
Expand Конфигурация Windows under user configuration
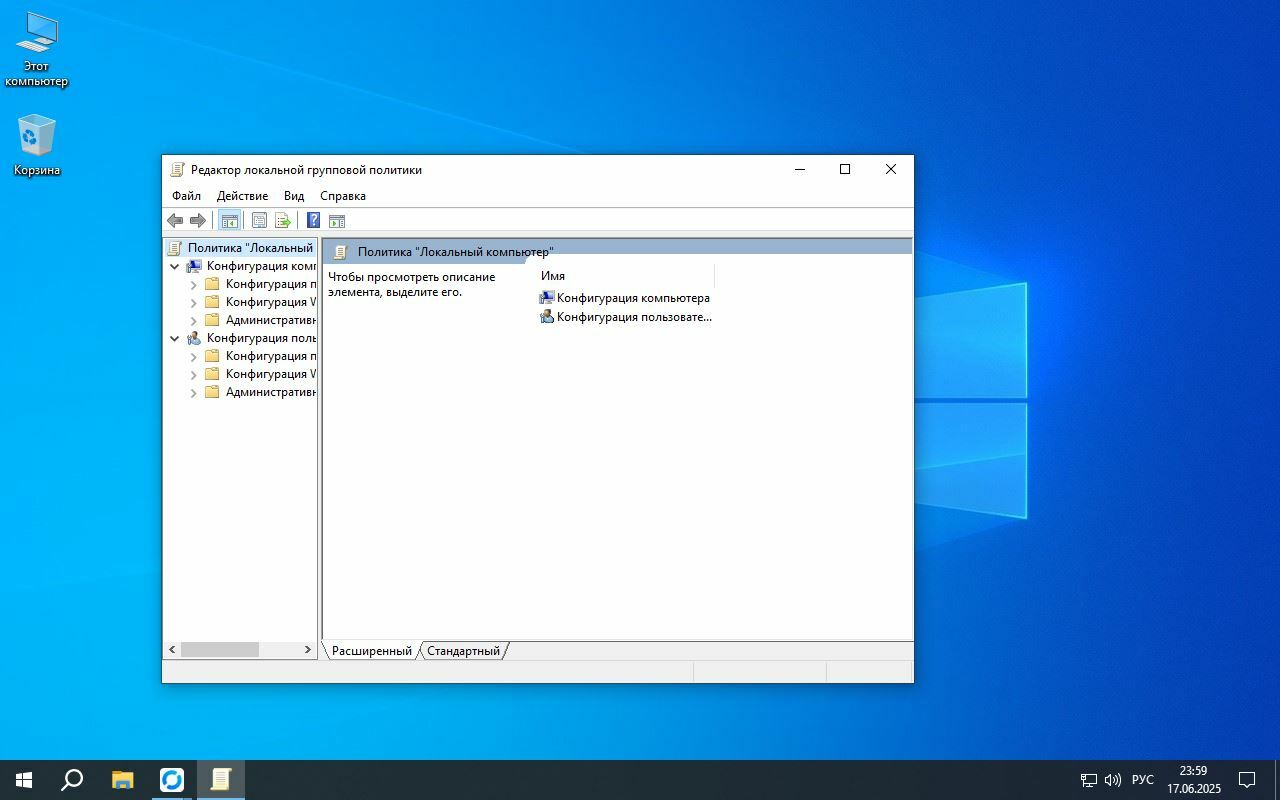194,375
